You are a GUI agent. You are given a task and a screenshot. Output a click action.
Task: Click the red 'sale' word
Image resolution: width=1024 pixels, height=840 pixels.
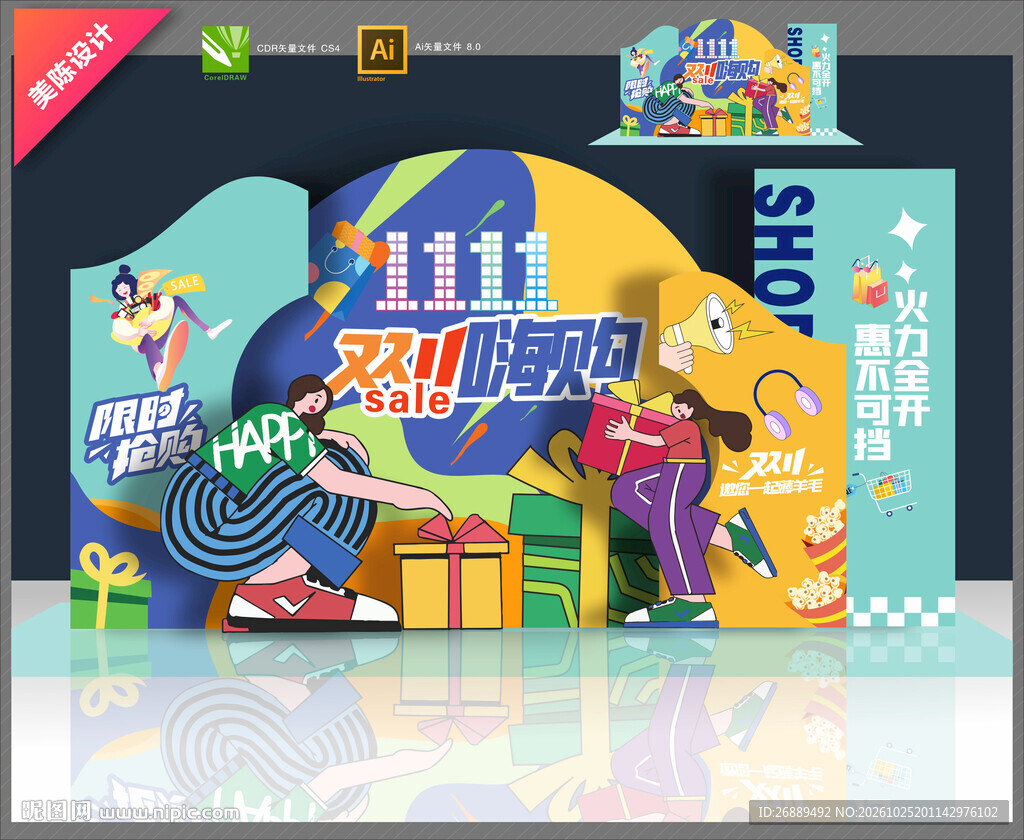(408, 400)
